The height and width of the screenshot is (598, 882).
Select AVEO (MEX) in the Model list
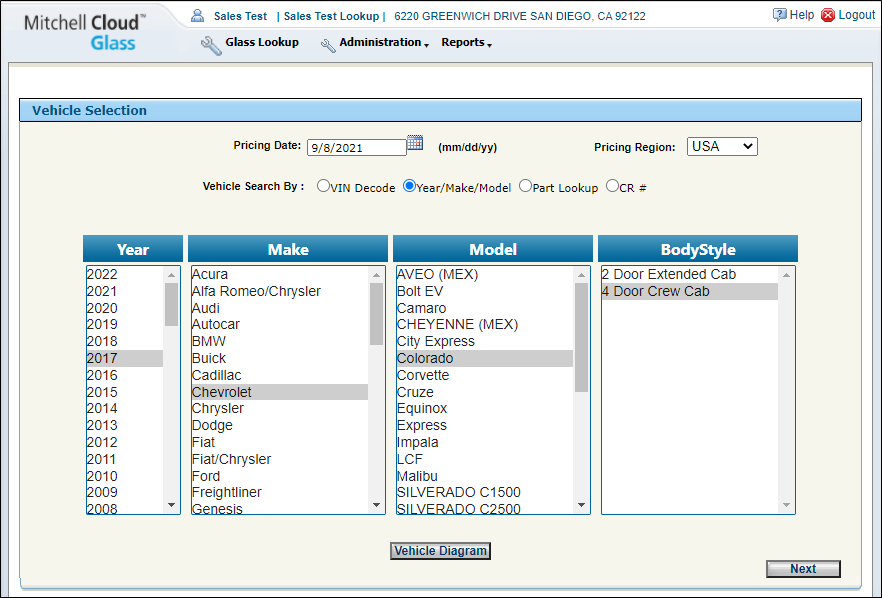[x=485, y=275]
